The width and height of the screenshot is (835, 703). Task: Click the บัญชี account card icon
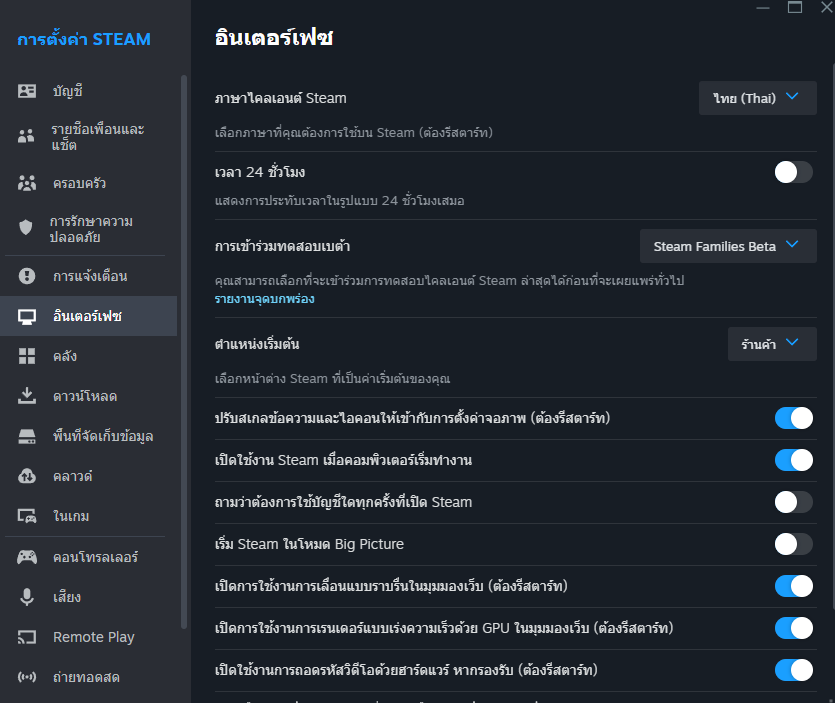click(x=27, y=91)
